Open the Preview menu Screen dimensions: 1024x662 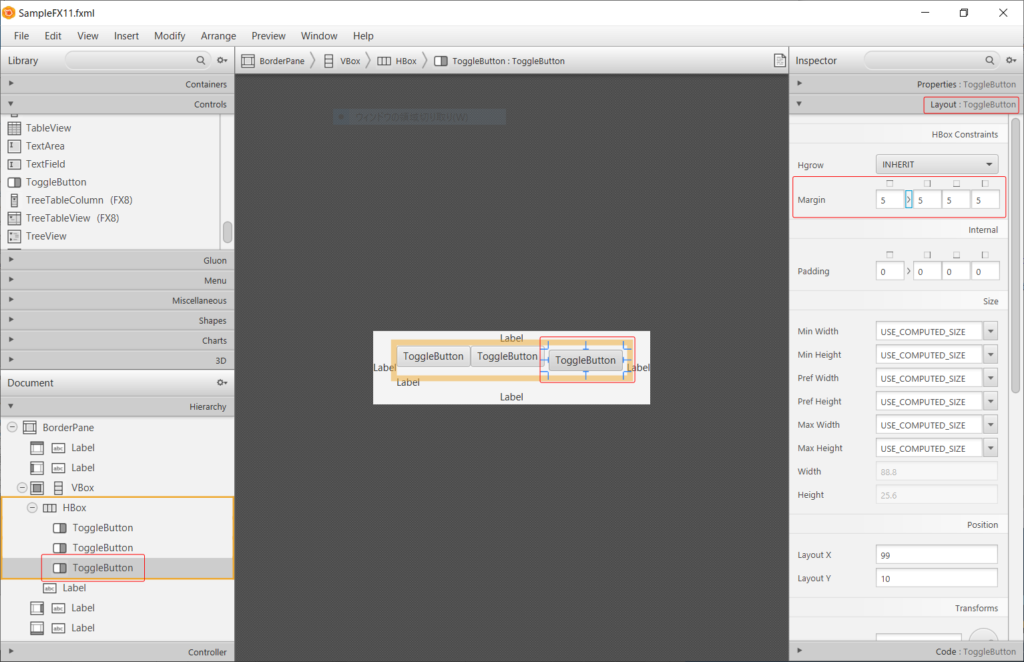coord(268,35)
